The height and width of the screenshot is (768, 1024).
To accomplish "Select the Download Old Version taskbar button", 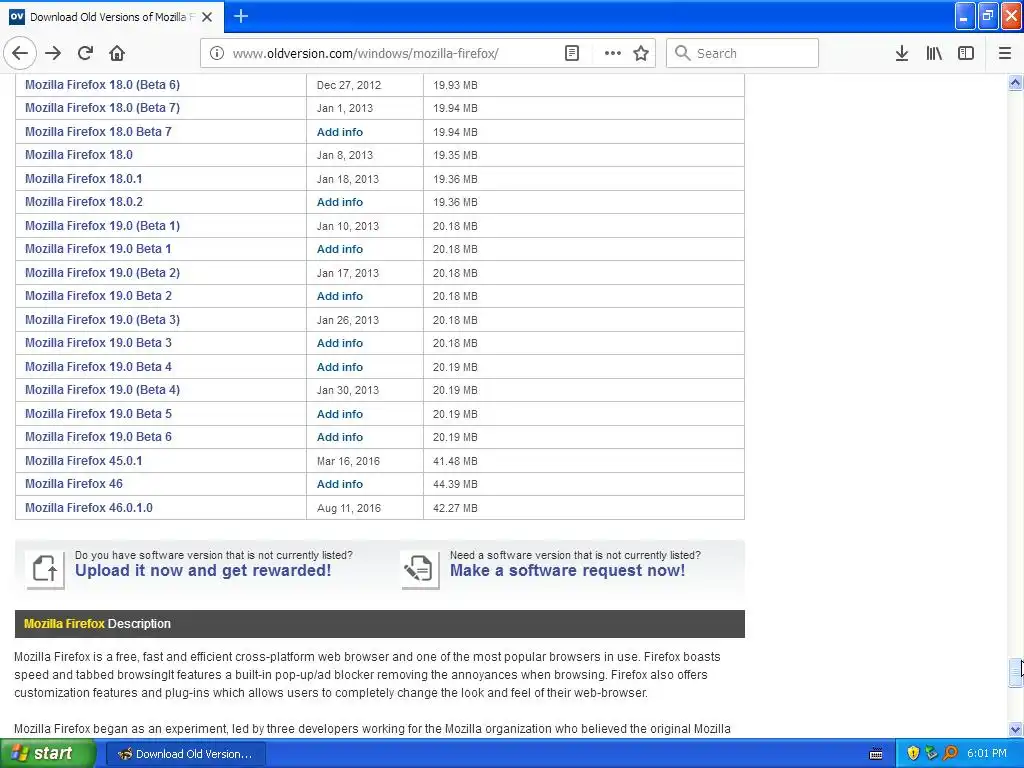I will (185, 754).
